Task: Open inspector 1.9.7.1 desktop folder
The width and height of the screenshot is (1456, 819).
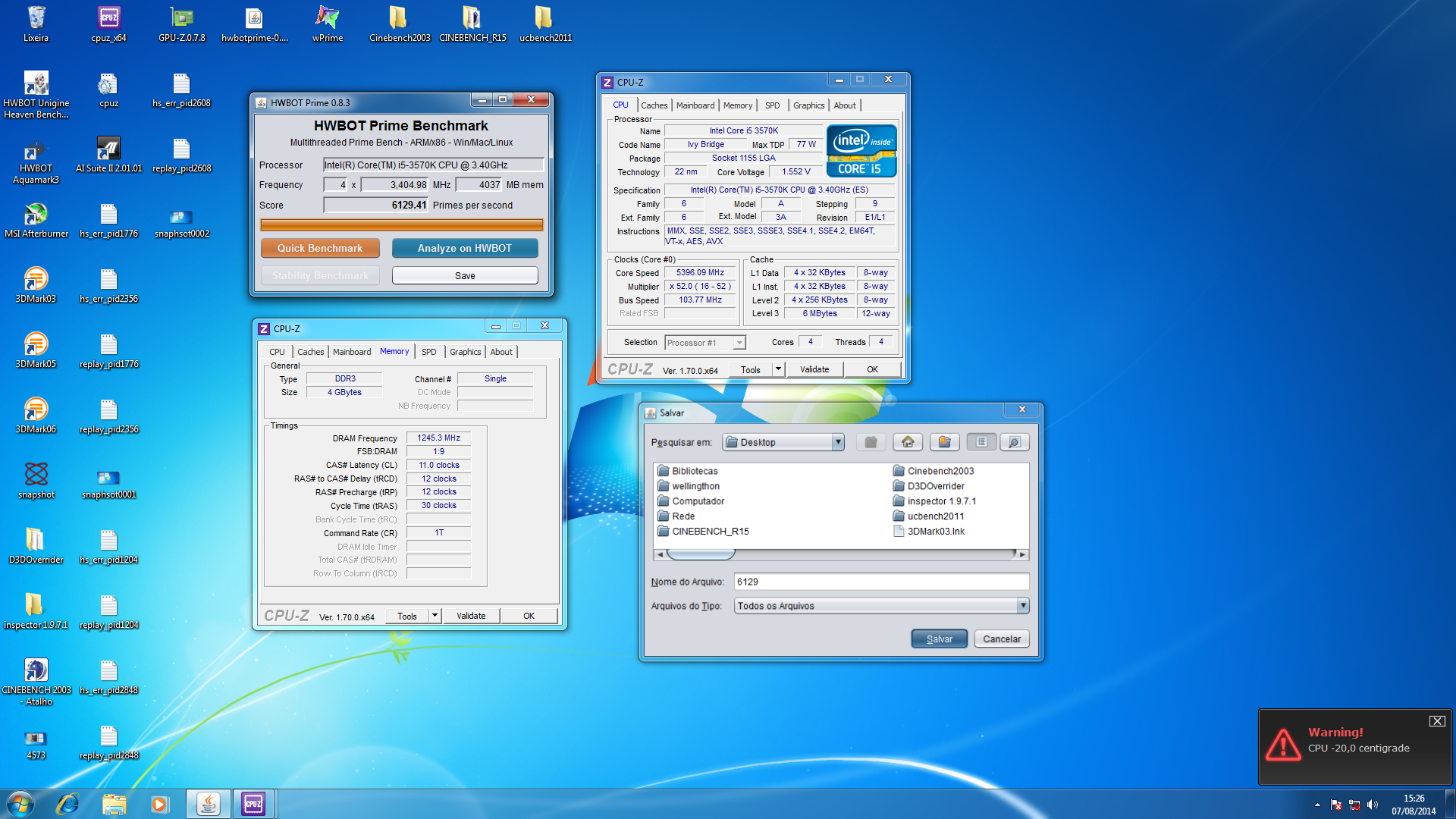Action: tap(36, 610)
